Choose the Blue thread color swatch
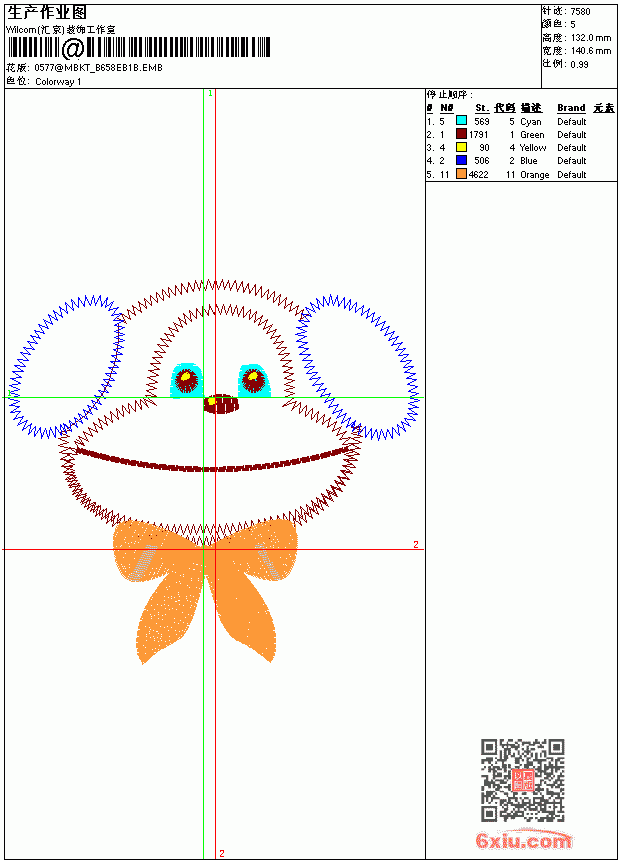Image resolution: width=620 pixels, height=860 pixels. click(x=461, y=160)
